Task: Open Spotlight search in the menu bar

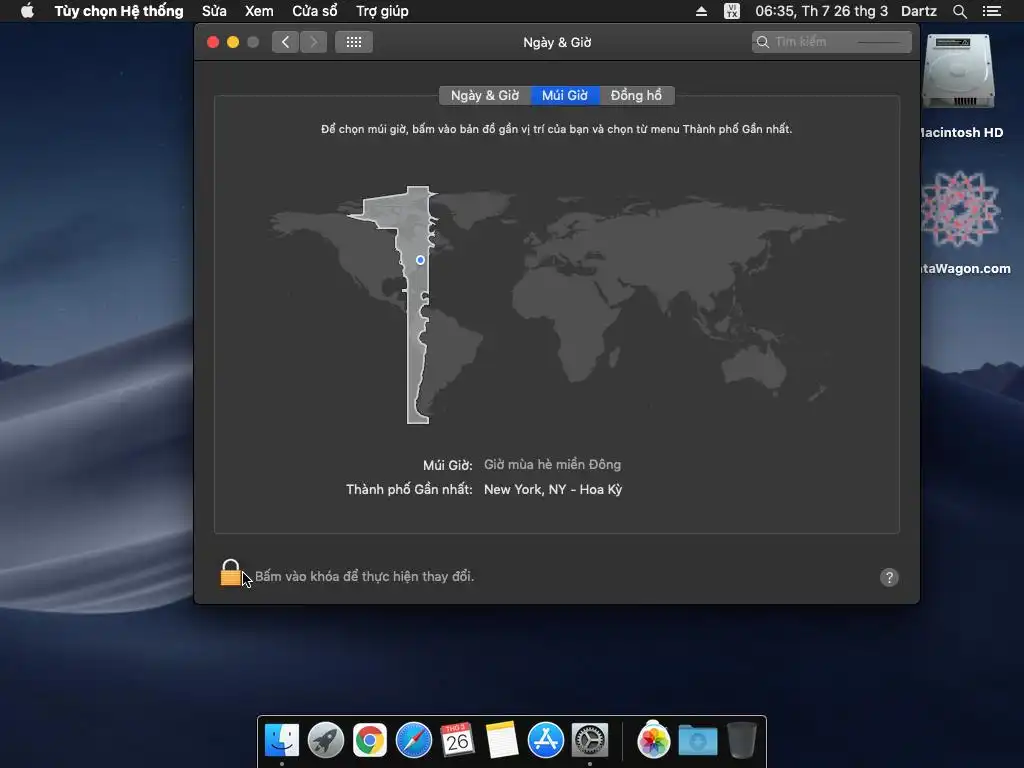Action: pyautogui.click(x=959, y=11)
